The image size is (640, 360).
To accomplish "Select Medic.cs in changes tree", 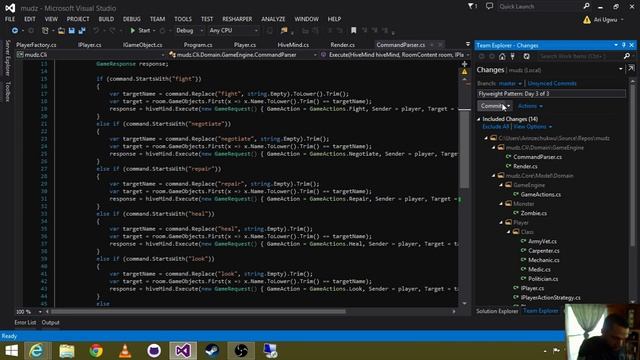I will 539,270.
